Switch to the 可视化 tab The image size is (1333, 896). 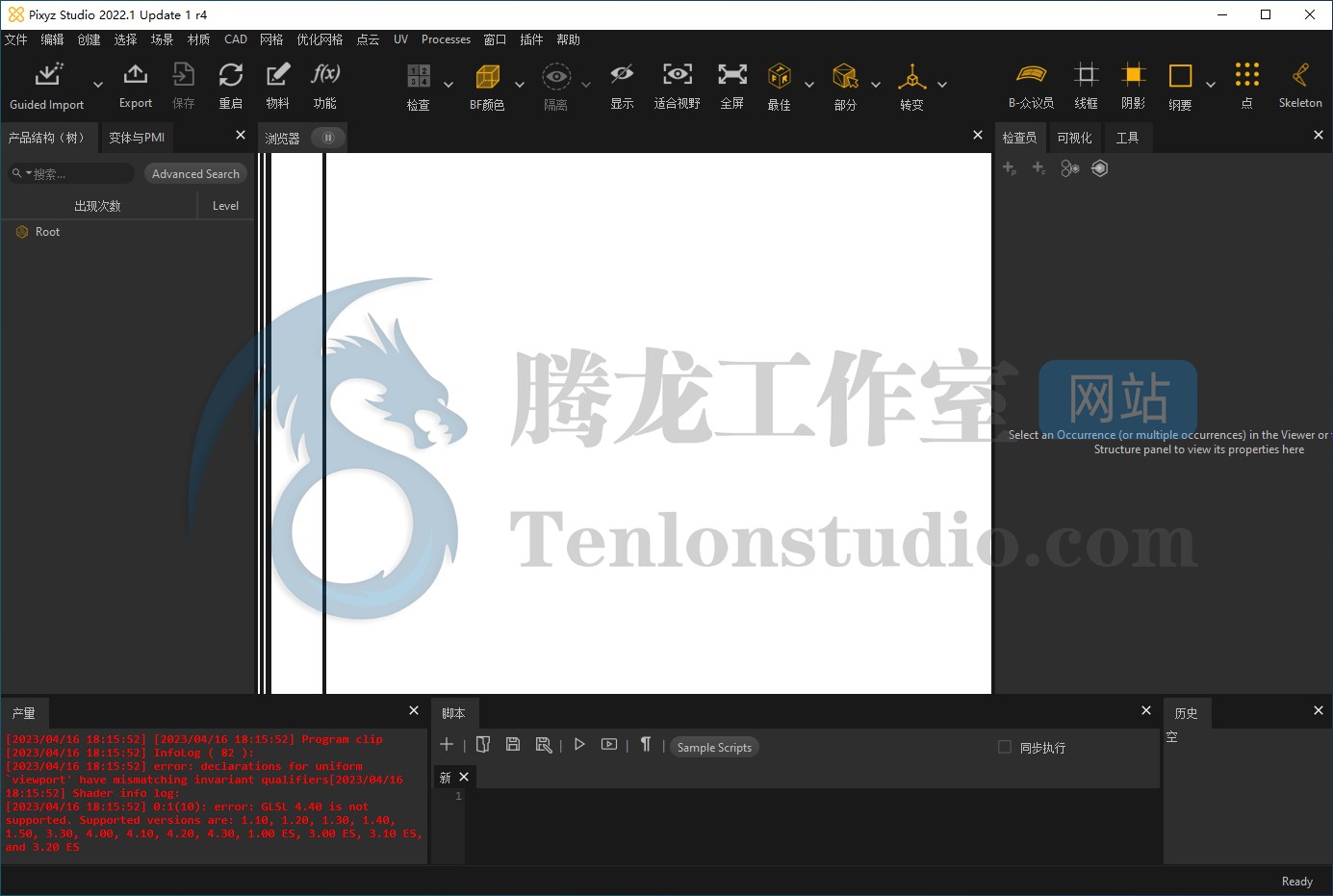1074,138
